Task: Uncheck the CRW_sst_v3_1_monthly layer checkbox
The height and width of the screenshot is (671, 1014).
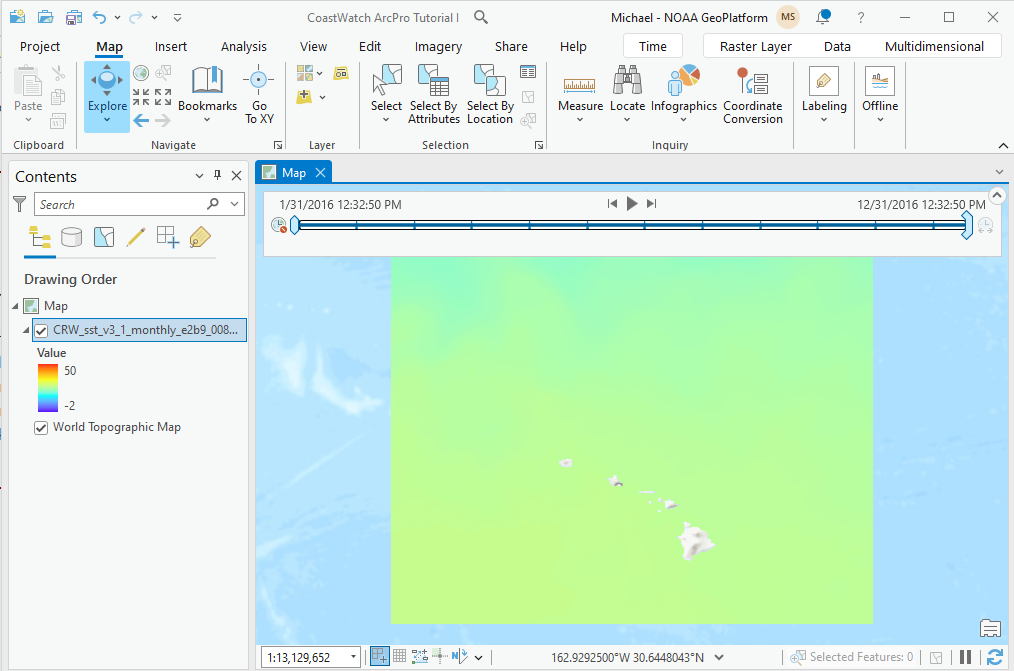Action: [x=41, y=331]
